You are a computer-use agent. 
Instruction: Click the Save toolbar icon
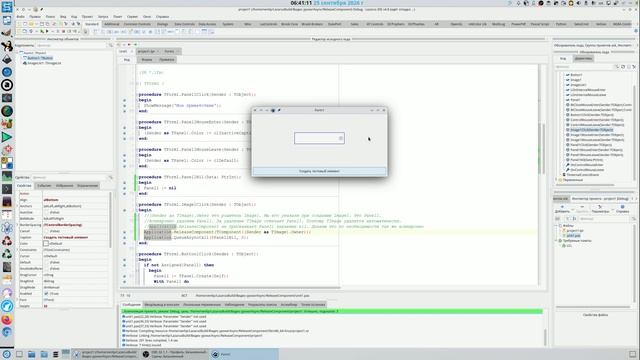(42, 24)
